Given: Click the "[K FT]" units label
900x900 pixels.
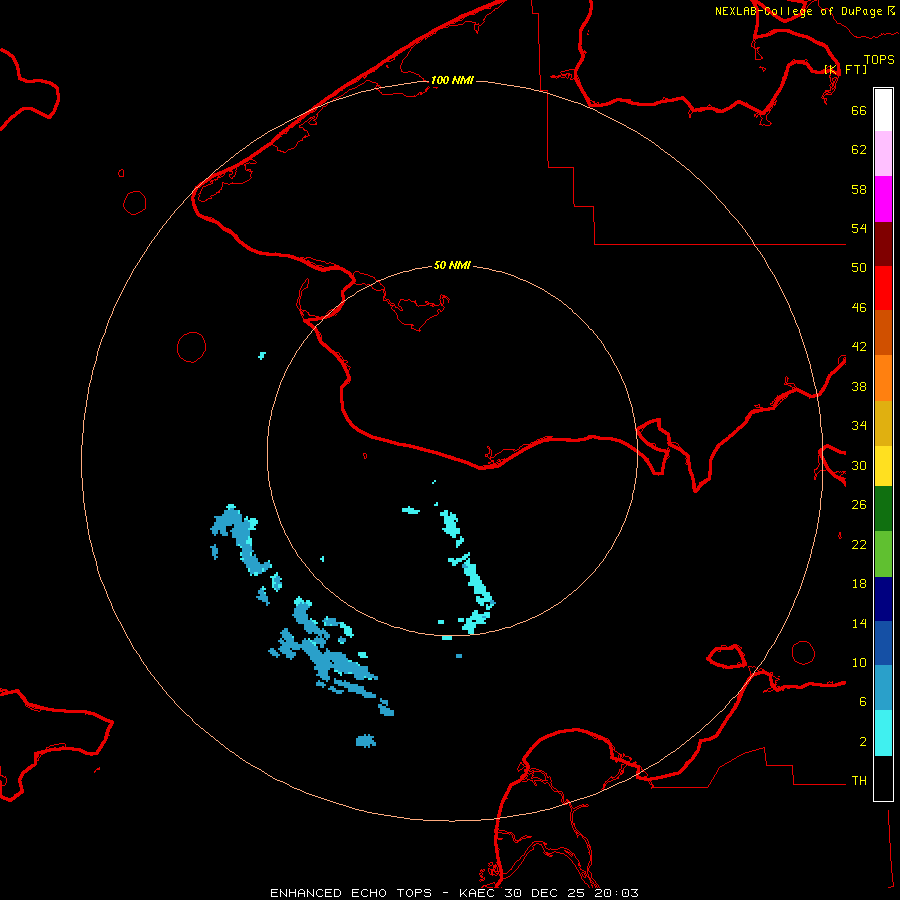Looking at the screenshot, I should [x=846, y=69].
